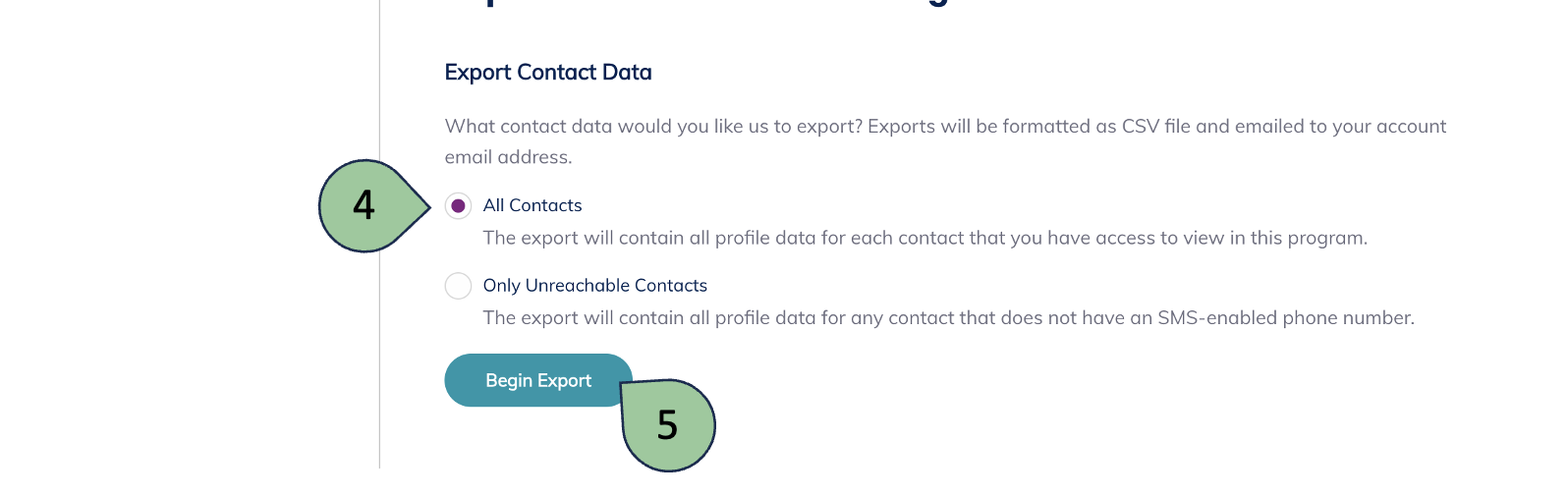
Task: Click the pointed tip of the step 4 marker
Action: point(428,206)
